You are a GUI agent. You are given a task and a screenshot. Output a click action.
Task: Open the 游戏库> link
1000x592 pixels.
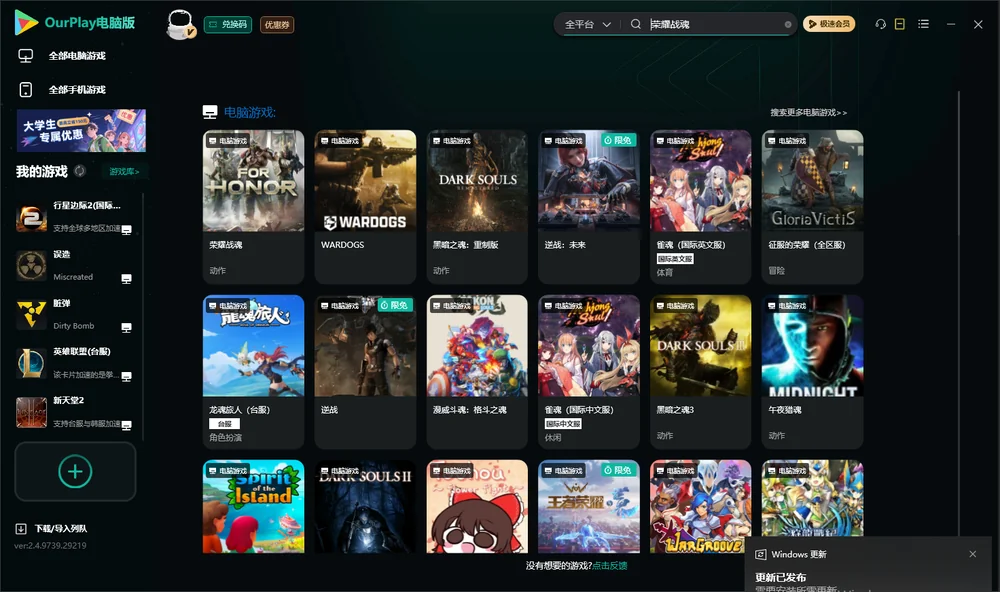point(124,172)
